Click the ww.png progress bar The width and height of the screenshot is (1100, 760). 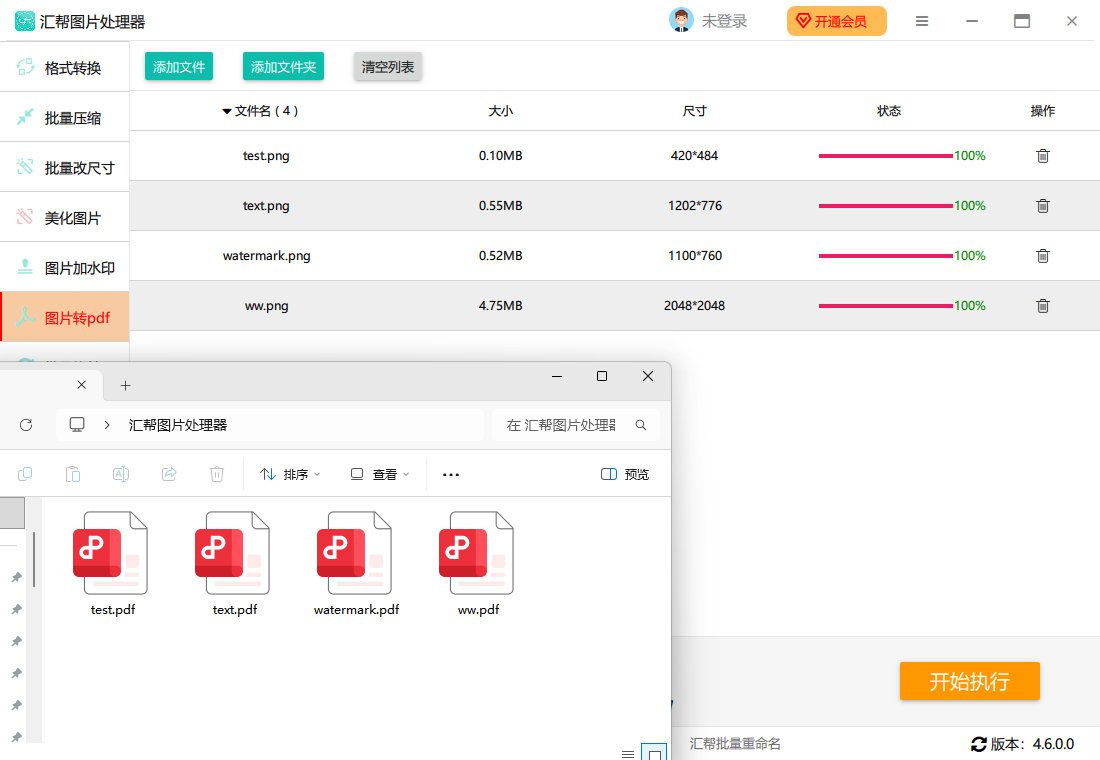coord(885,305)
